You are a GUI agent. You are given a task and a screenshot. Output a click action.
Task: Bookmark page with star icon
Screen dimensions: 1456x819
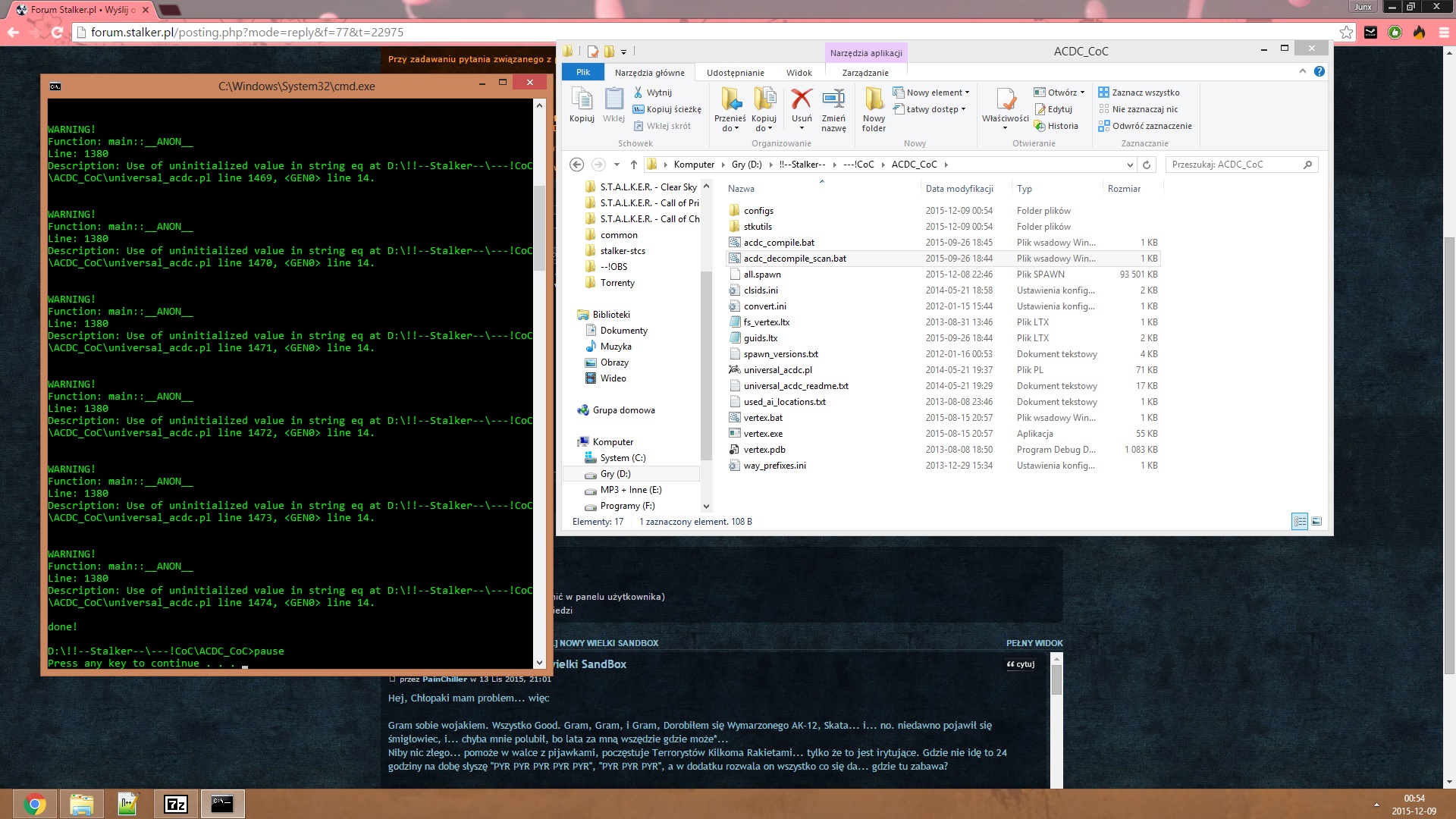tap(1346, 32)
